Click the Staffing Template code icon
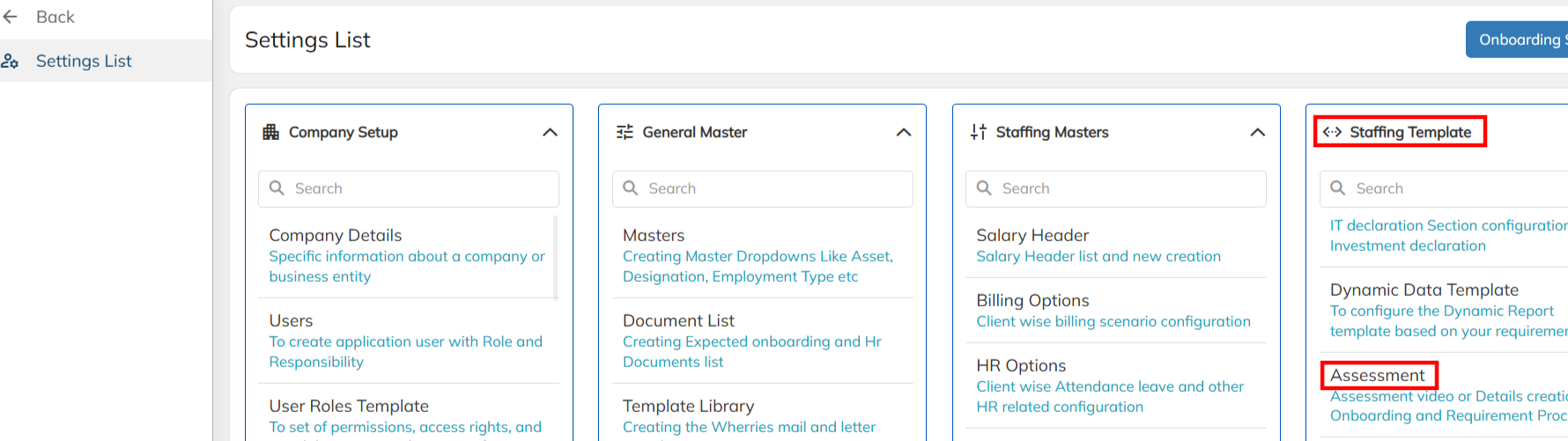 (1332, 132)
